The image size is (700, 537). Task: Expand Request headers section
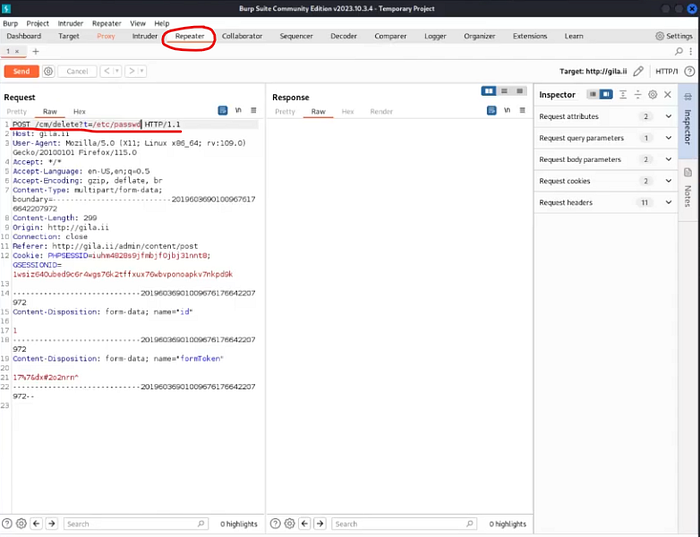[x=606, y=202]
